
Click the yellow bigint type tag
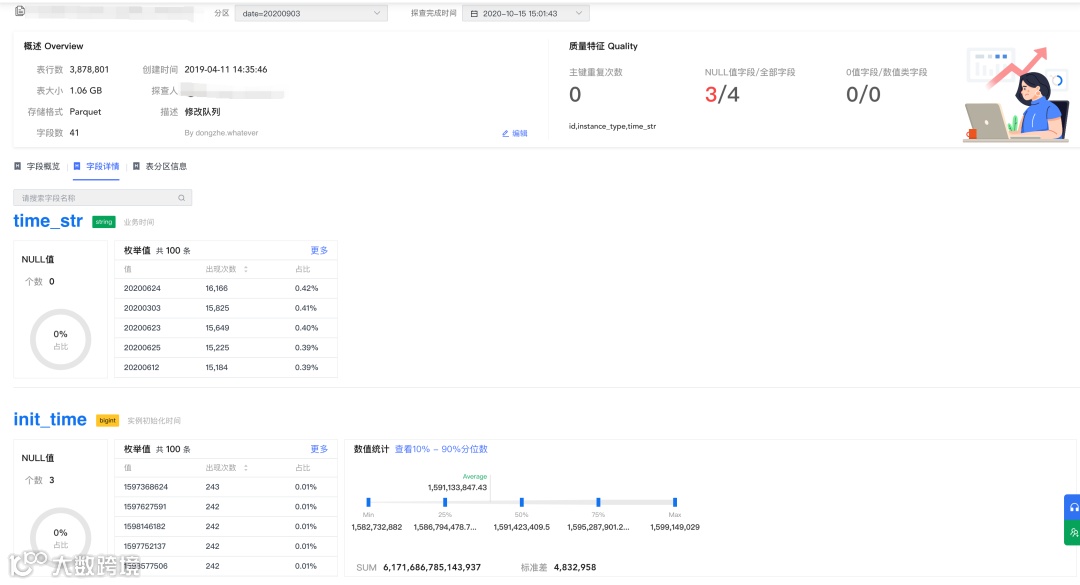coord(107,420)
